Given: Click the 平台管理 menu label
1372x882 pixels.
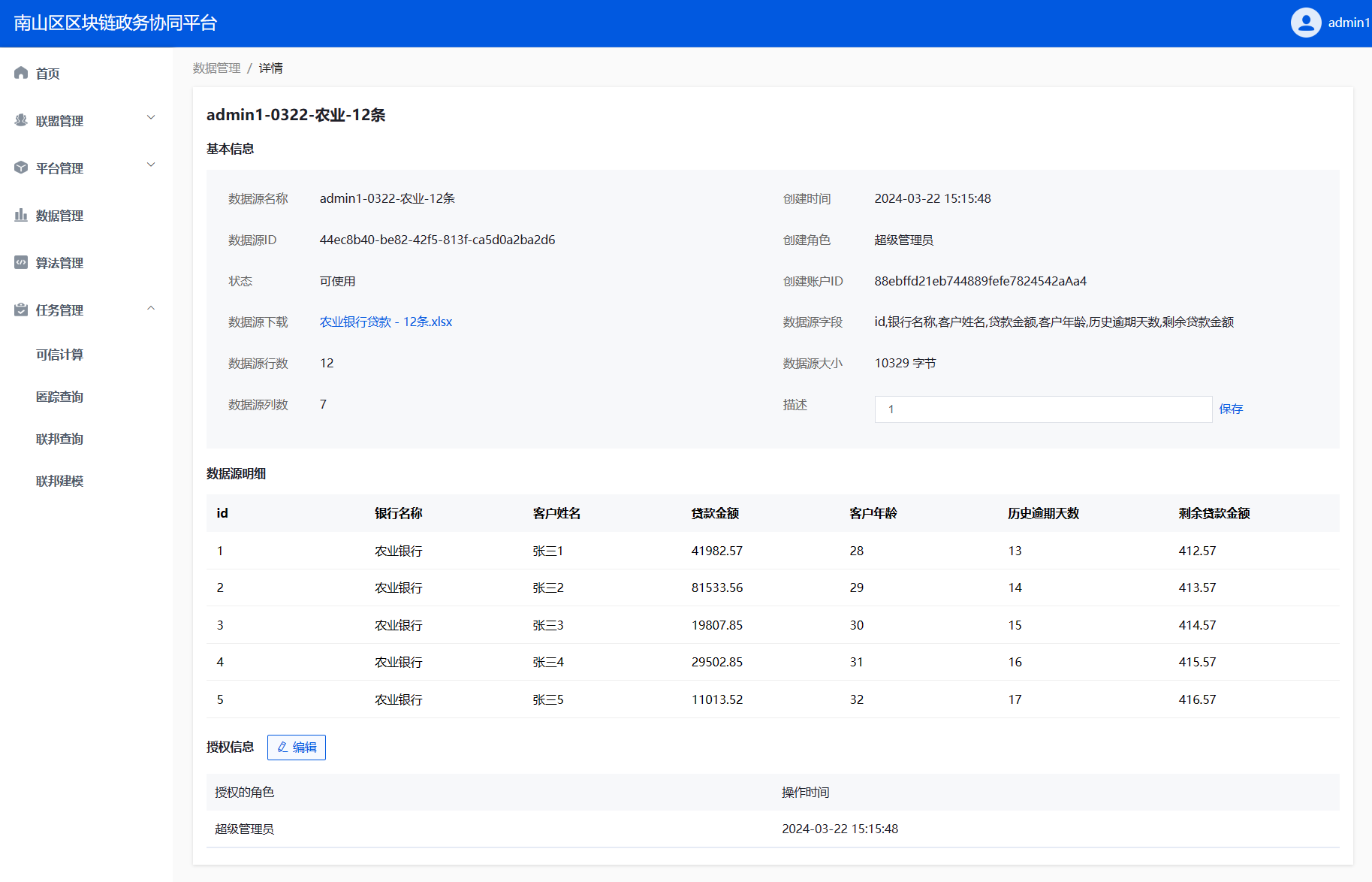Looking at the screenshot, I should click(59, 168).
